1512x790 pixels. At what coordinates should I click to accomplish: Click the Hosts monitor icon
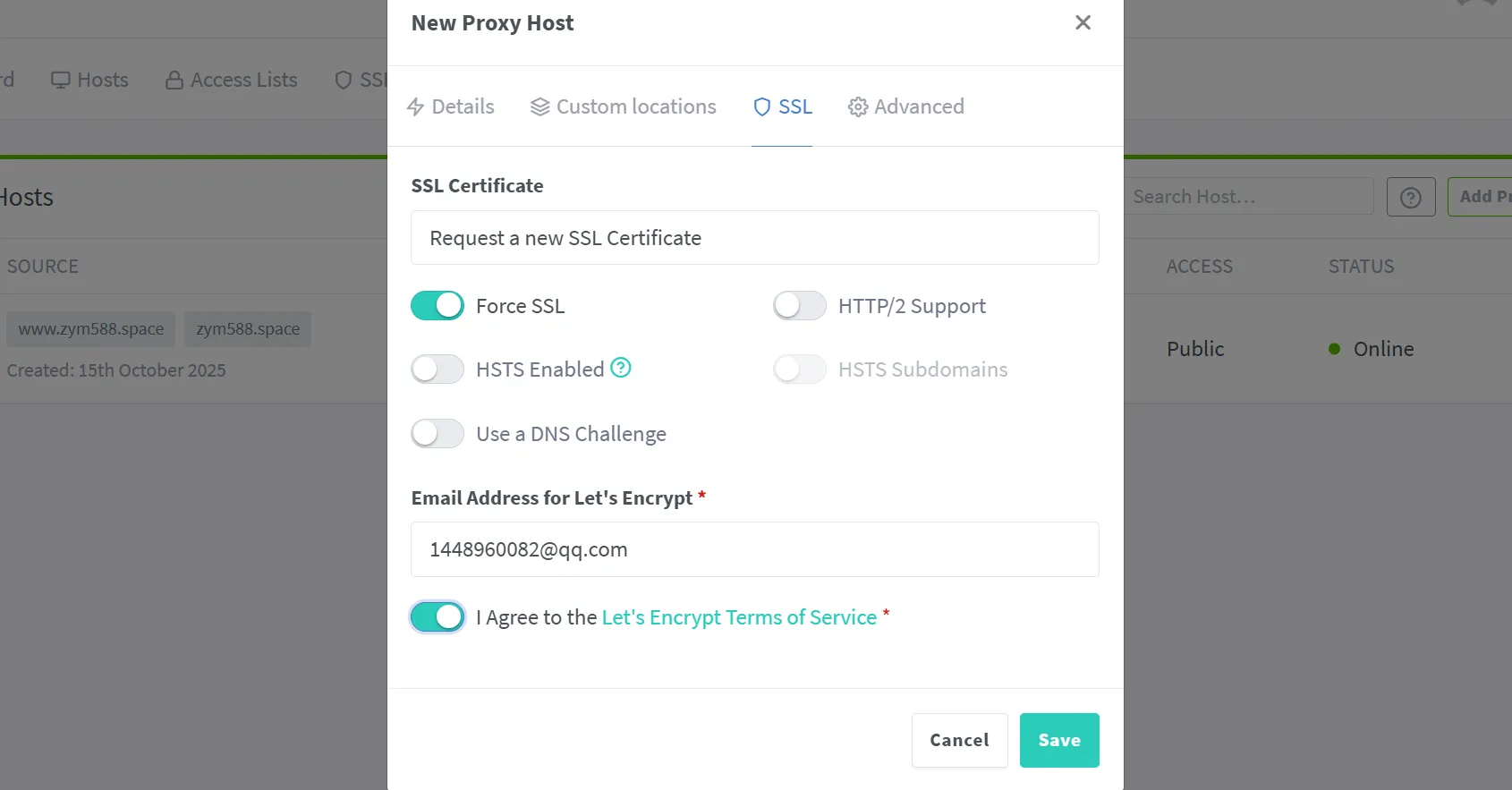(61, 81)
